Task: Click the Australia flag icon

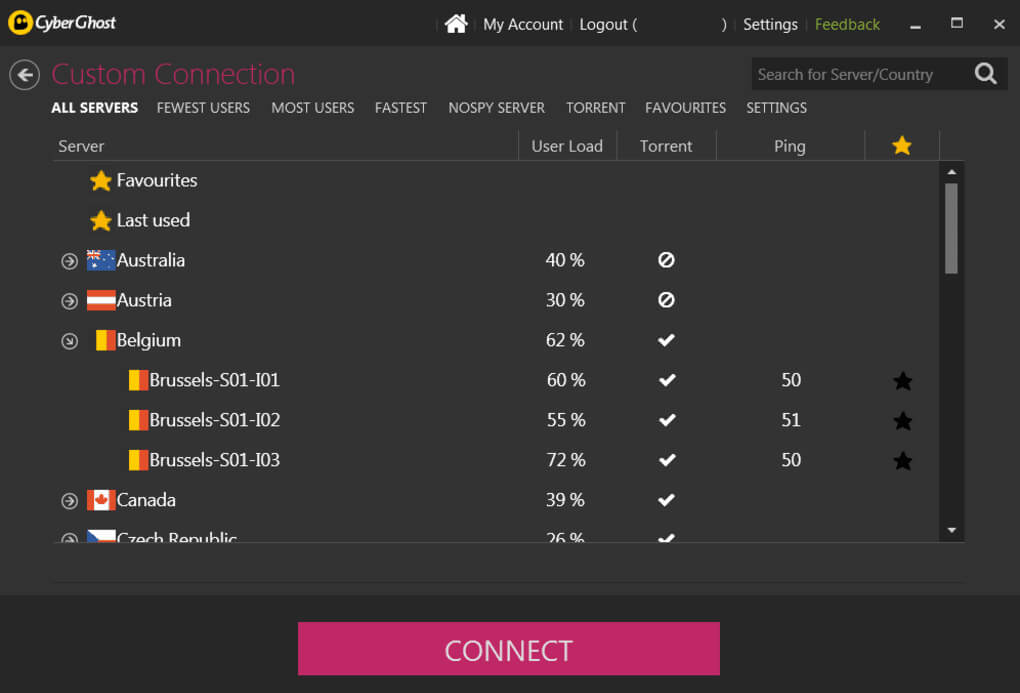Action: click(101, 260)
